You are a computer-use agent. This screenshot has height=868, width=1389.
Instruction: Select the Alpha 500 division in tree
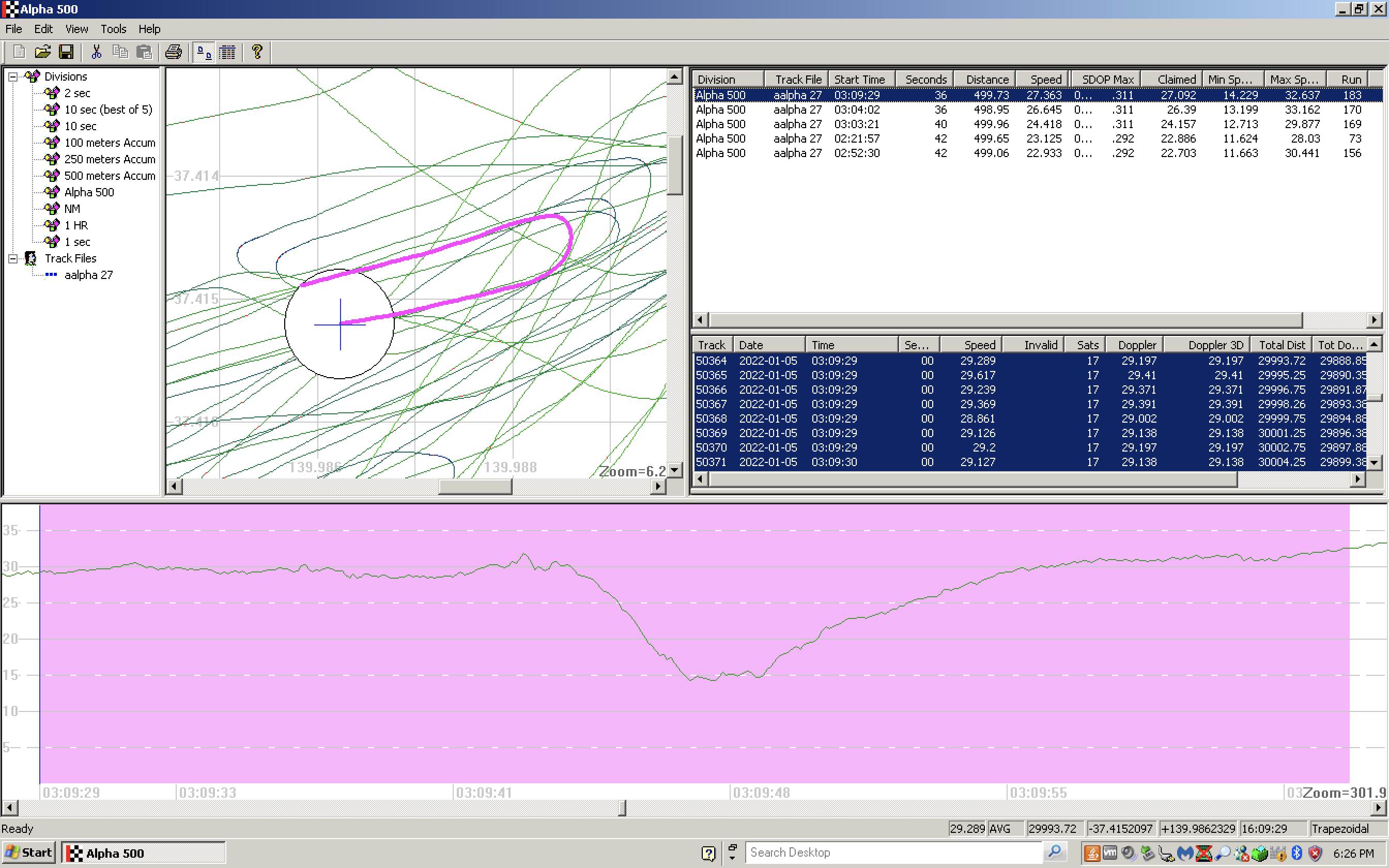click(89, 192)
